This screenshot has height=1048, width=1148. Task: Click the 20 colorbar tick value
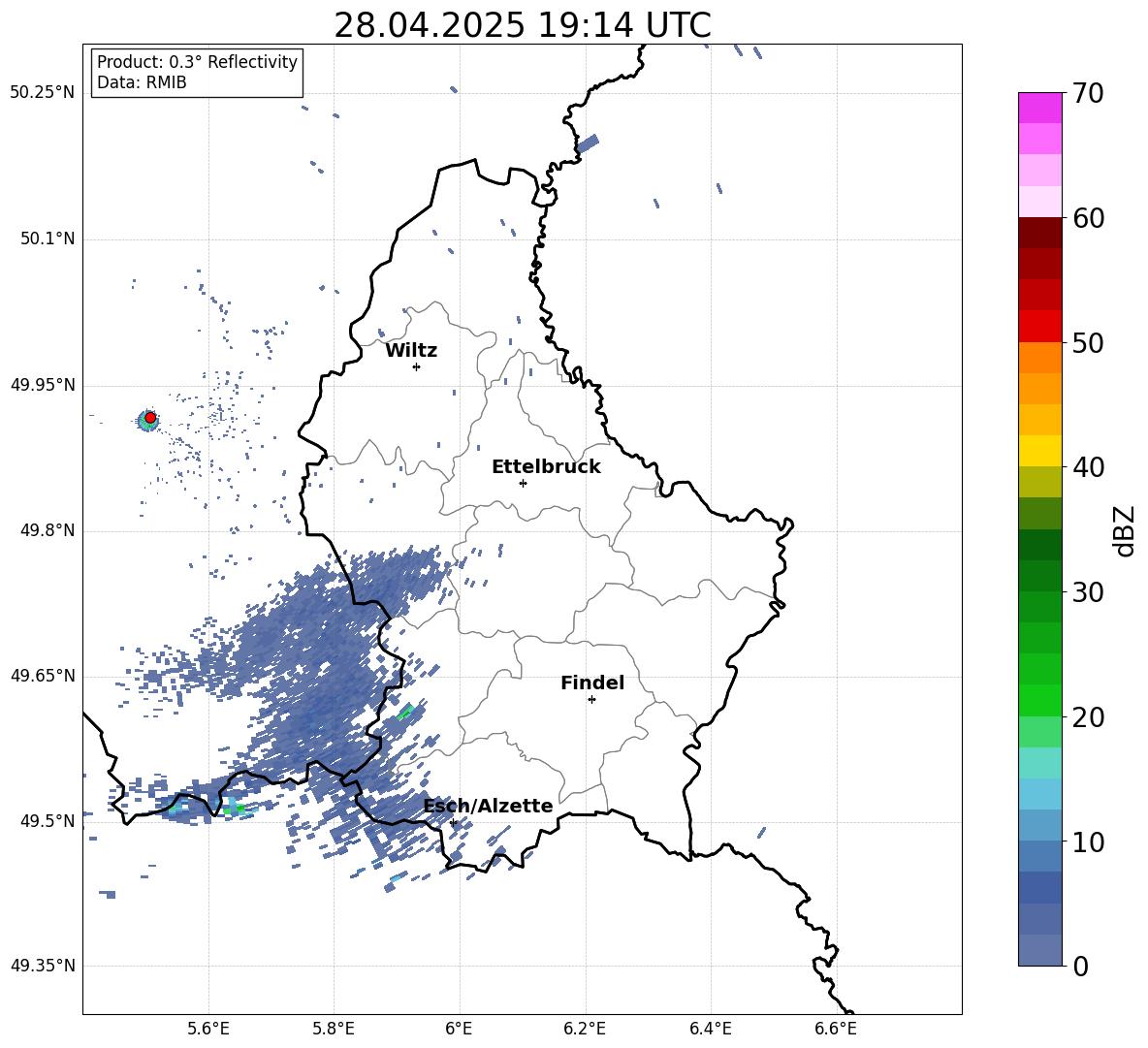[x=1088, y=717]
